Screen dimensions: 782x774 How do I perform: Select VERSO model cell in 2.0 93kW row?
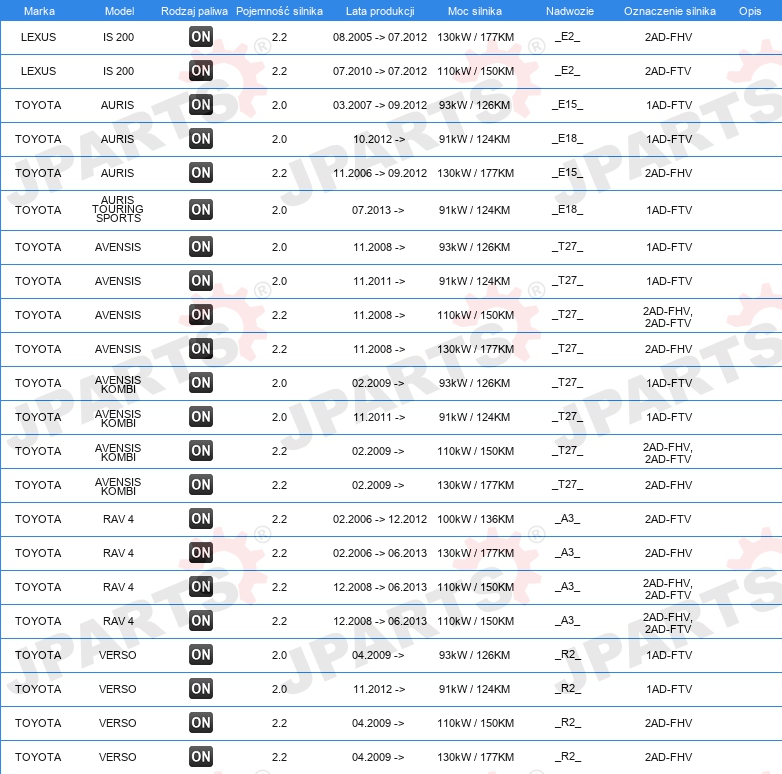118,655
